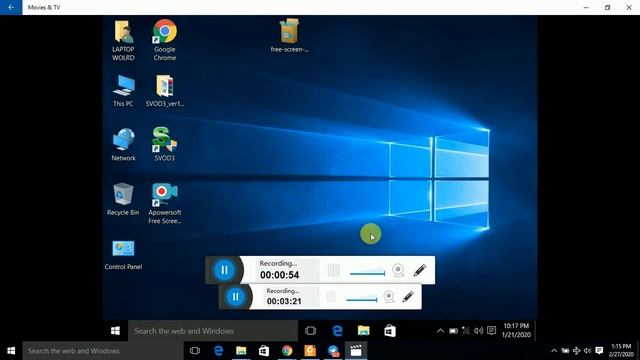640x360 pixels.
Task: Open Task View in the recorded video taskbar
Action: tap(311, 331)
